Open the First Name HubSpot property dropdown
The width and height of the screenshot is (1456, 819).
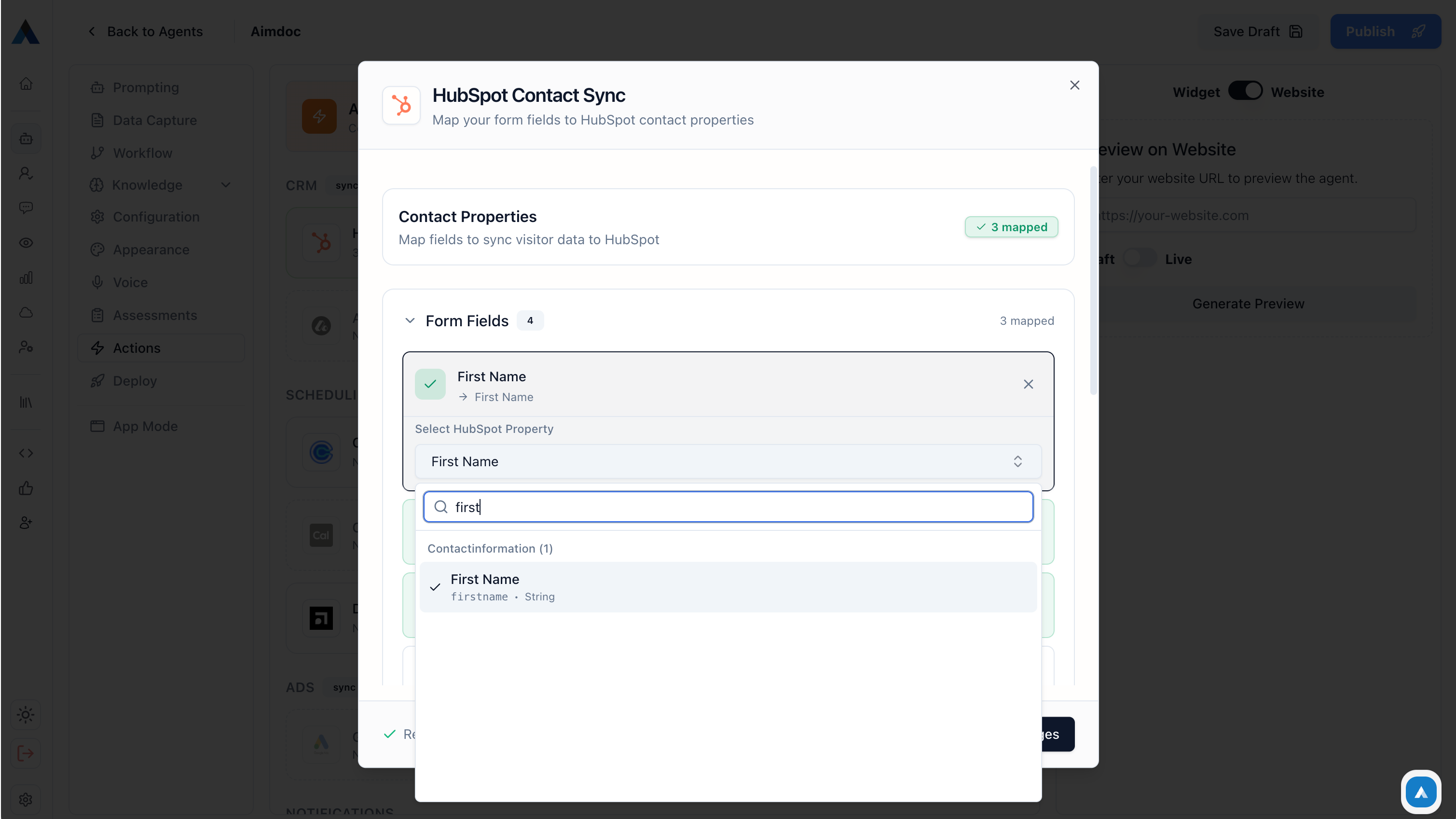tap(728, 461)
